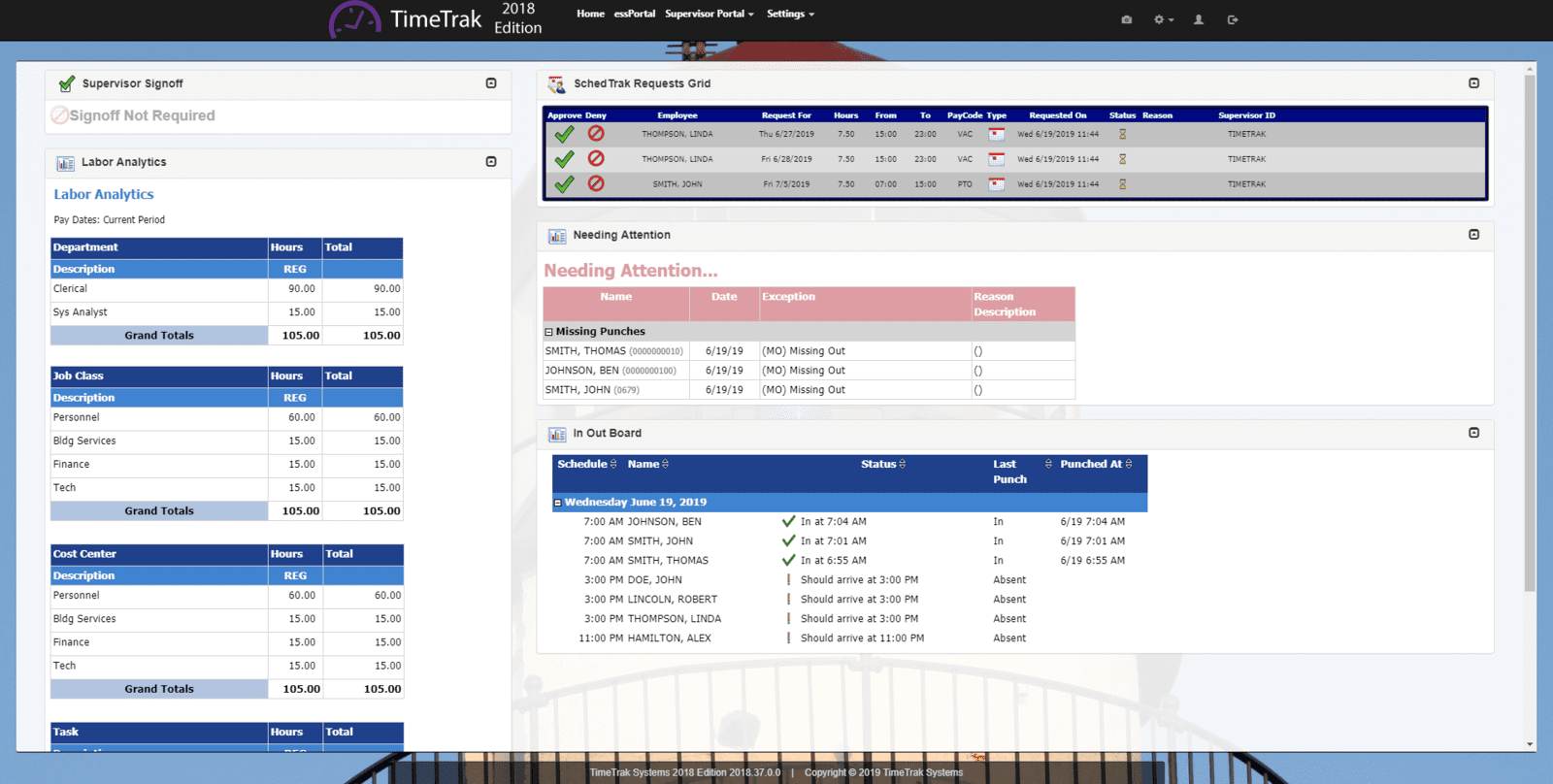Deny Thompson Linda request for 6/27/2019
1553x784 pixels.
[x=596, y=133]
